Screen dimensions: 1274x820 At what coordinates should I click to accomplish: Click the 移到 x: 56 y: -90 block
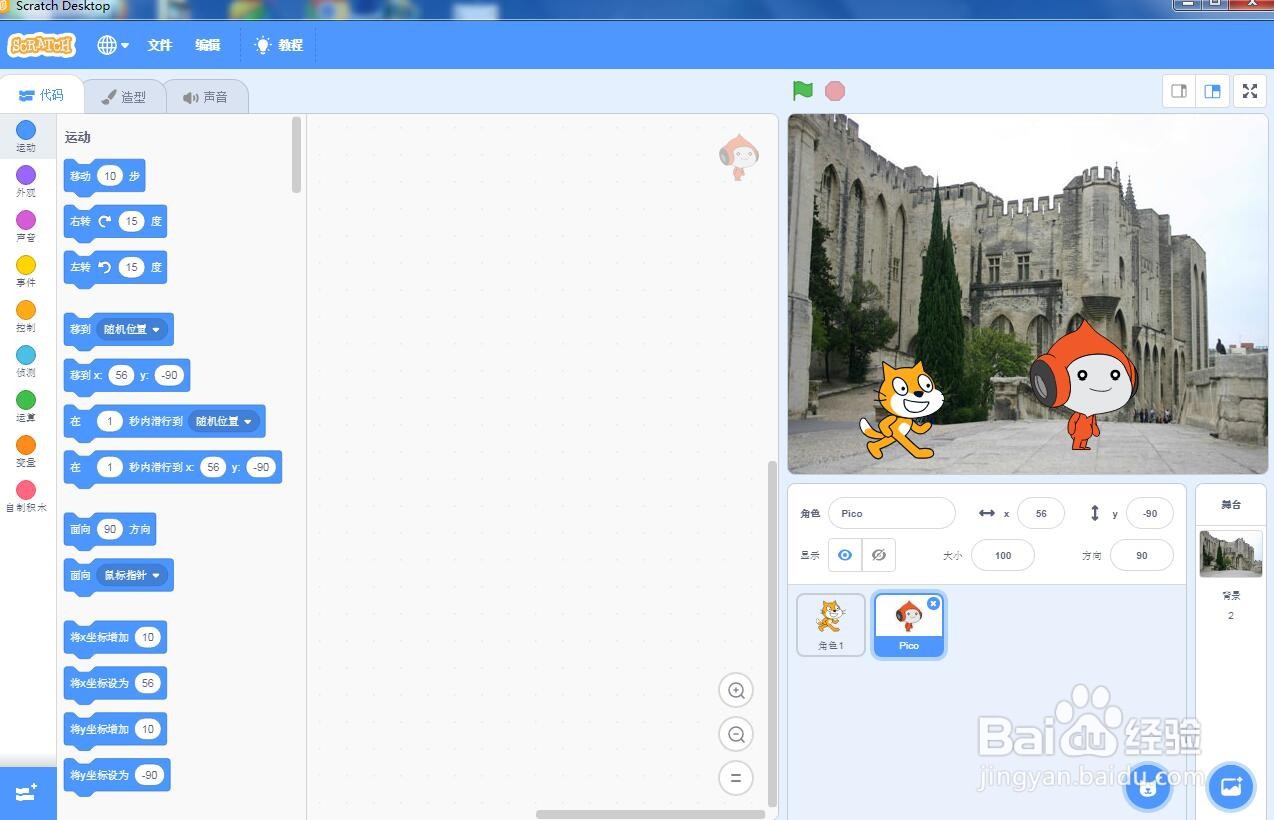(x=126, y=375)
